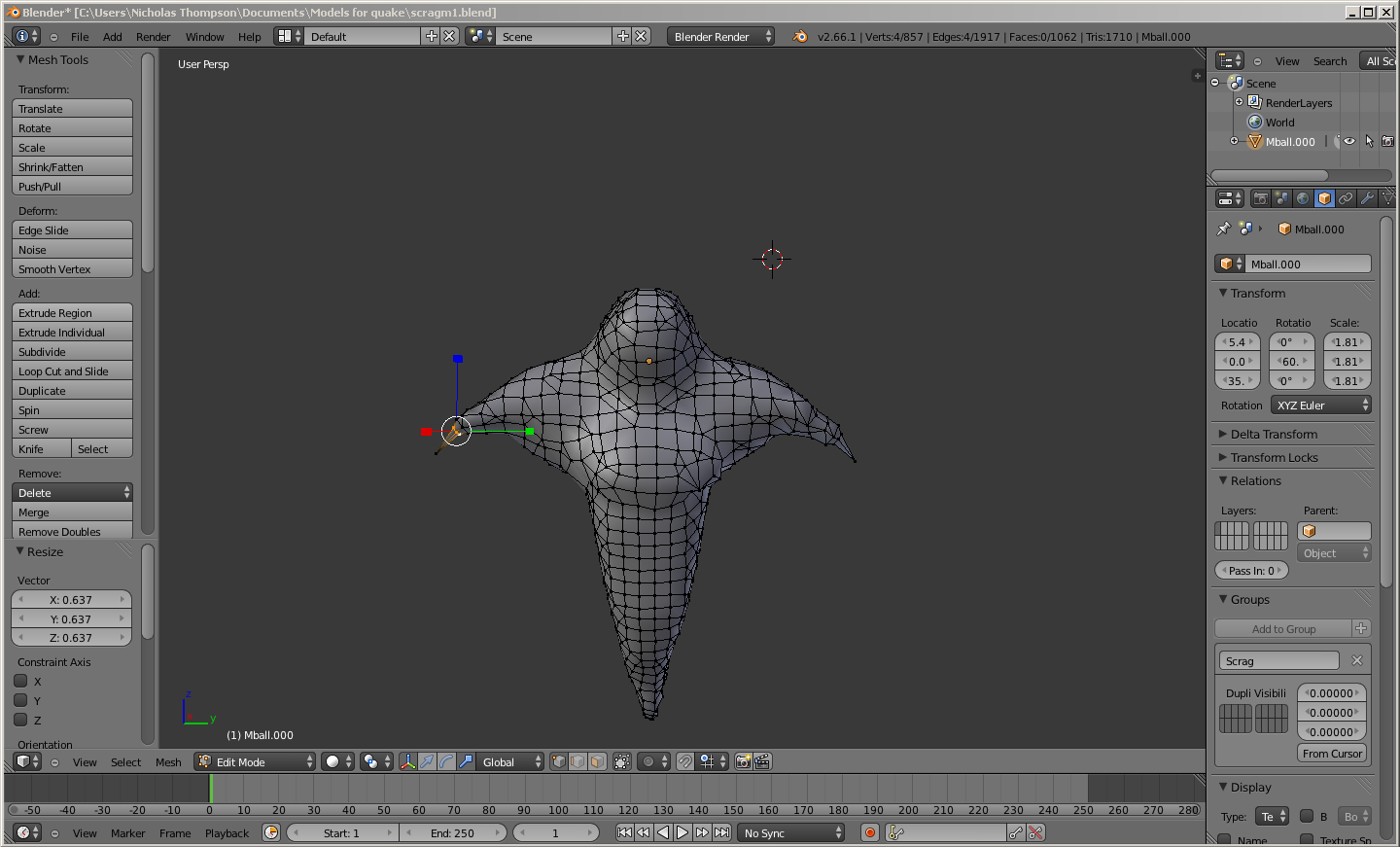Open the Render properties camera tab

(x=1260, y=198)
